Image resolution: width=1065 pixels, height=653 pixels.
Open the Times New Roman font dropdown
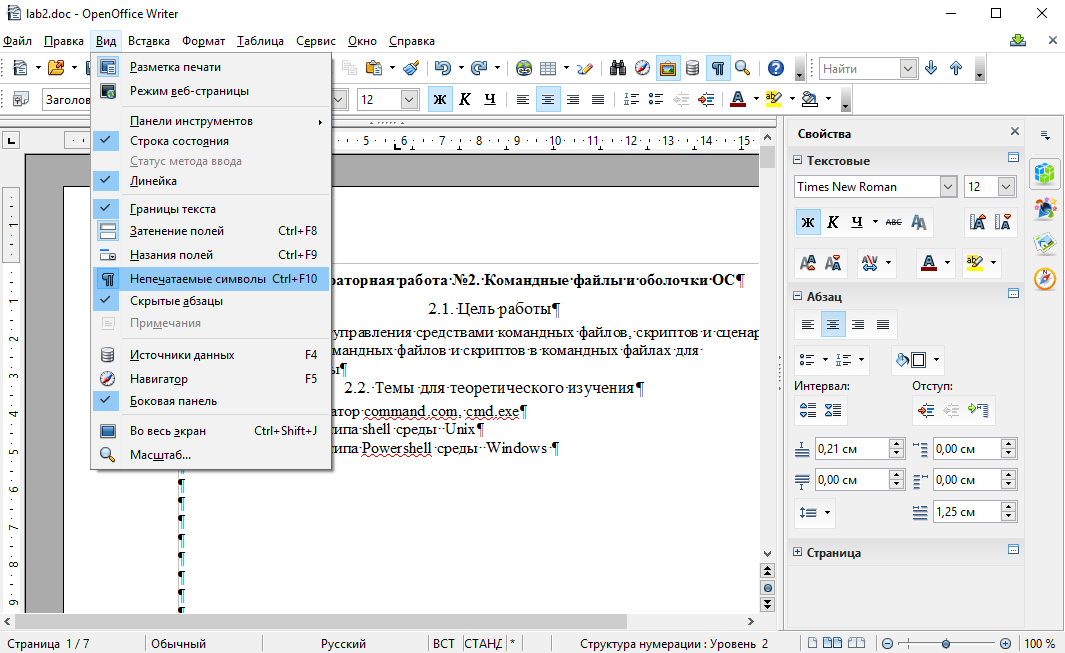[948, 187]
